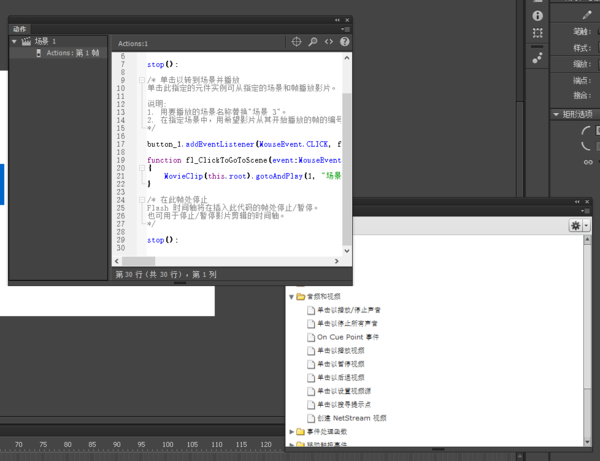Click the up arrow of the code editor scrollbar

point(347,58)
